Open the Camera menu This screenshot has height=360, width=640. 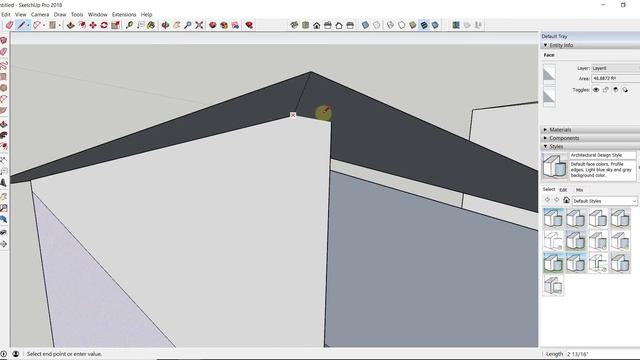(x=40, y=14)
